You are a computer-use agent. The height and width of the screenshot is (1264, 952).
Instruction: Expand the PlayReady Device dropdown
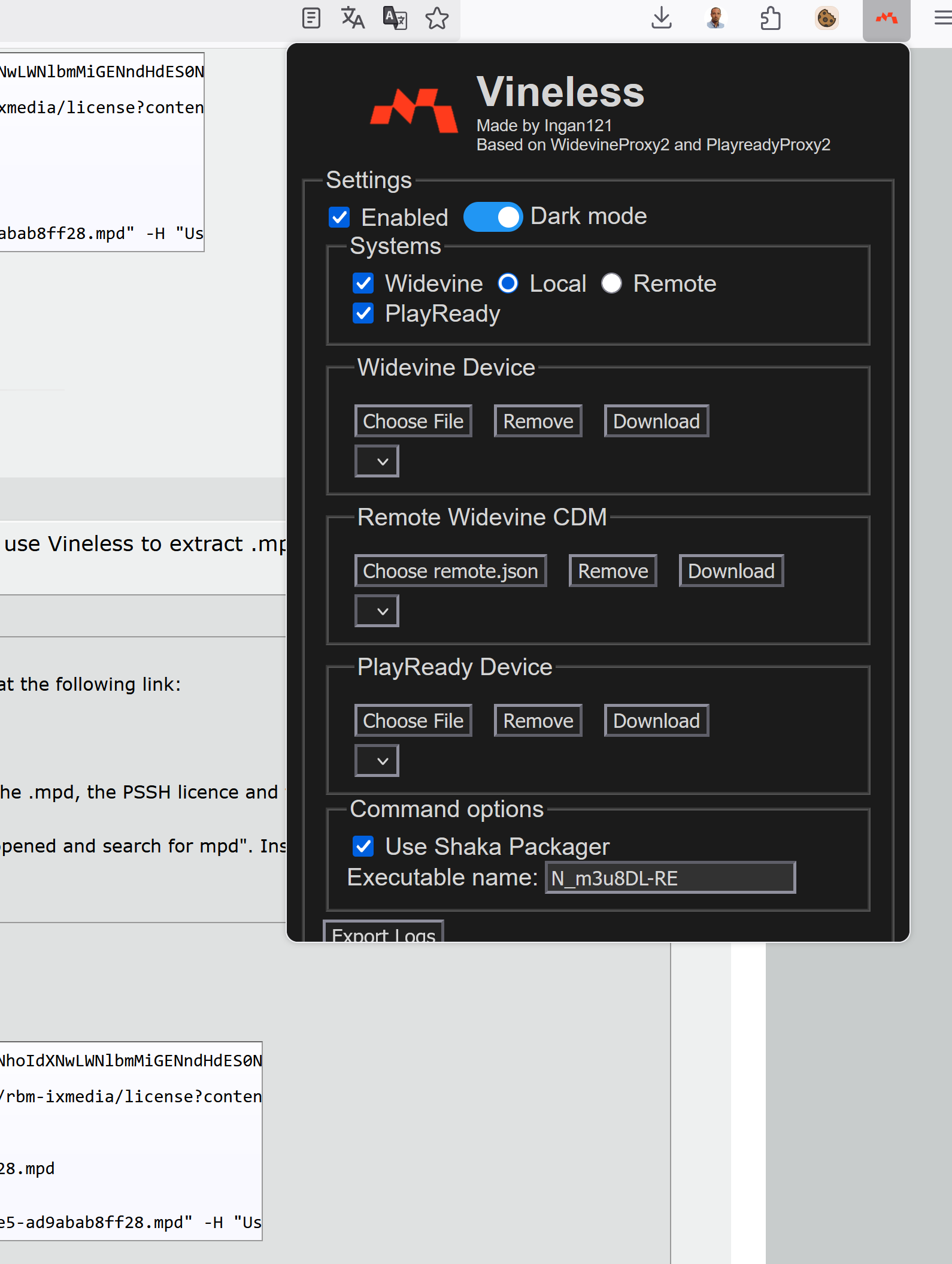pyautogui.click(x=377, y=761)
